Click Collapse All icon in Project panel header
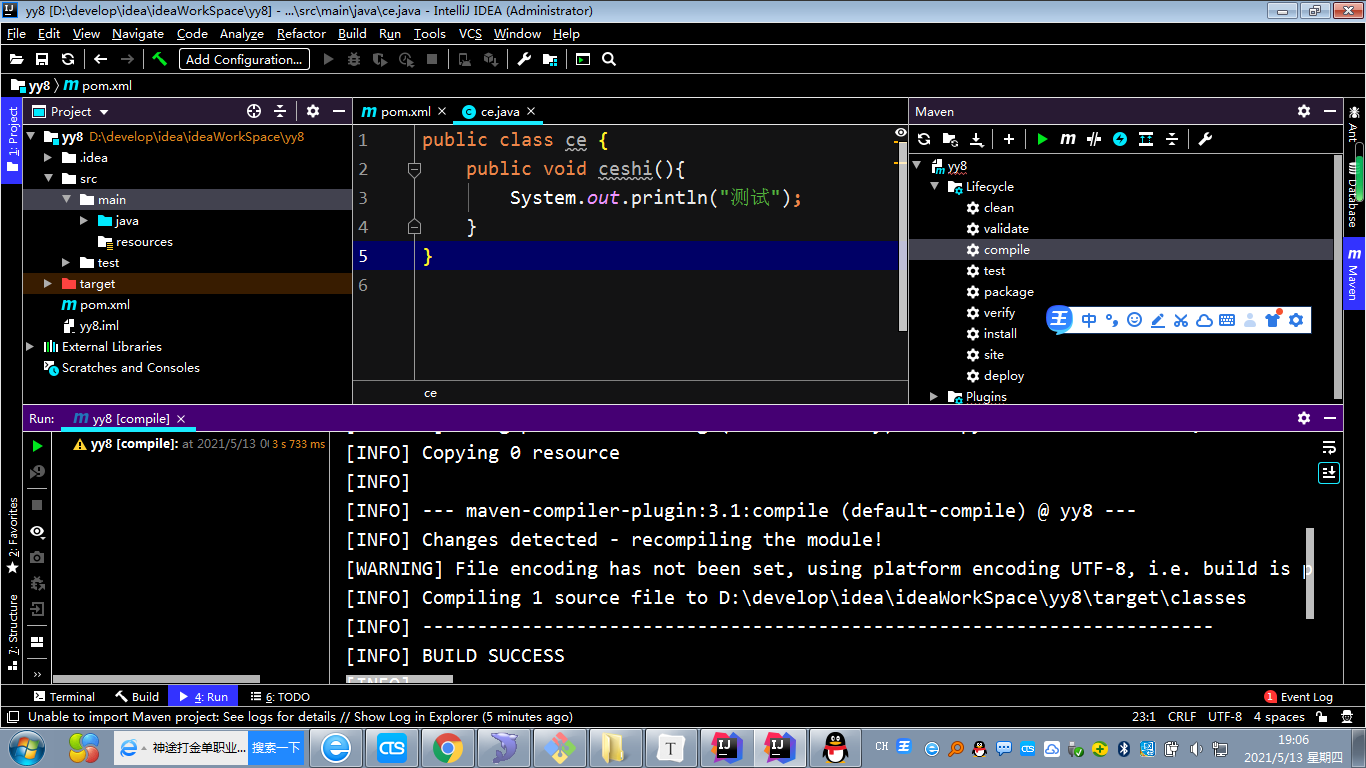Screen dimensions: 1366x768 (x=280, y=111)
